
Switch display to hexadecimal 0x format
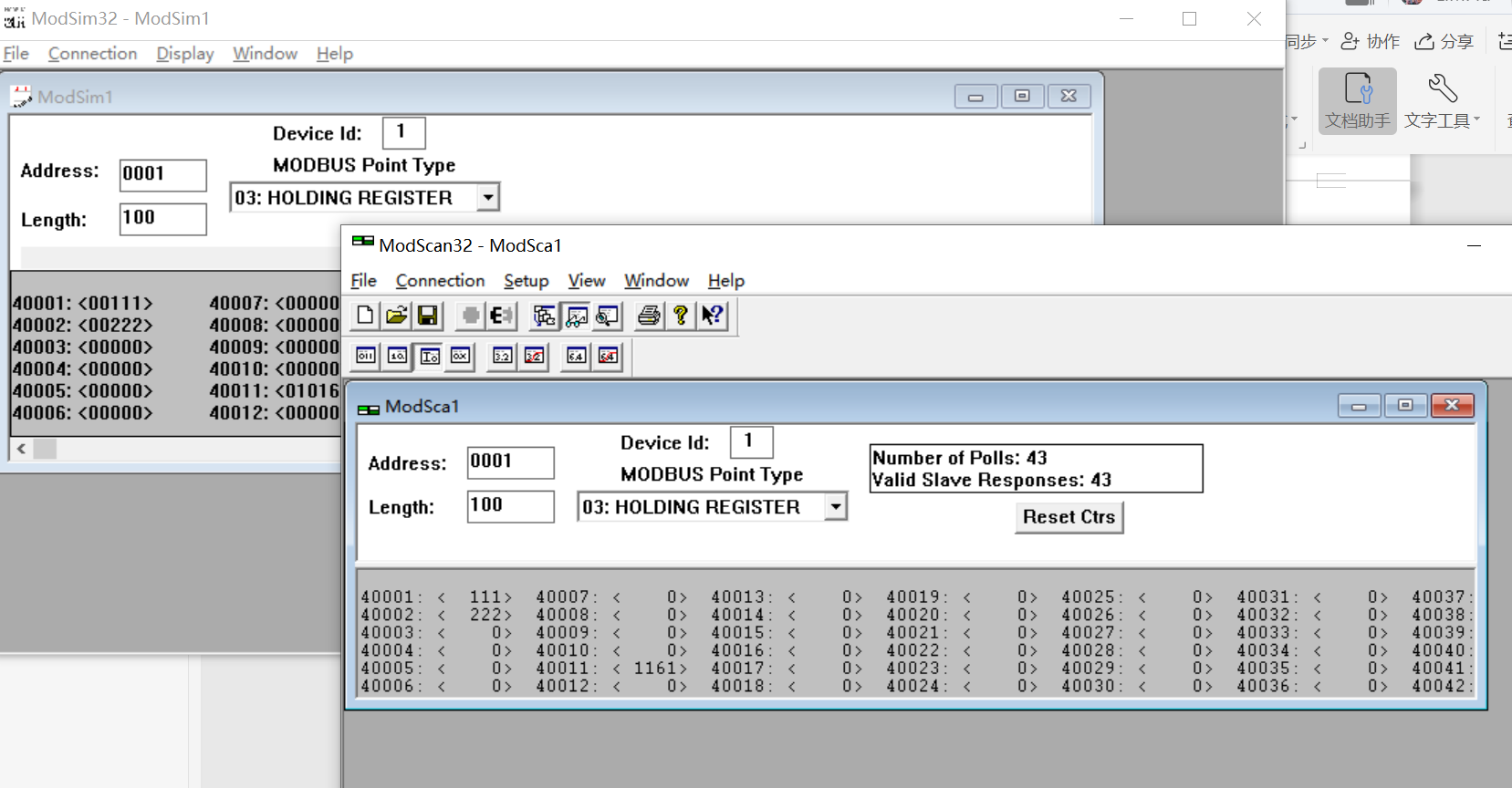pos(461,356)
